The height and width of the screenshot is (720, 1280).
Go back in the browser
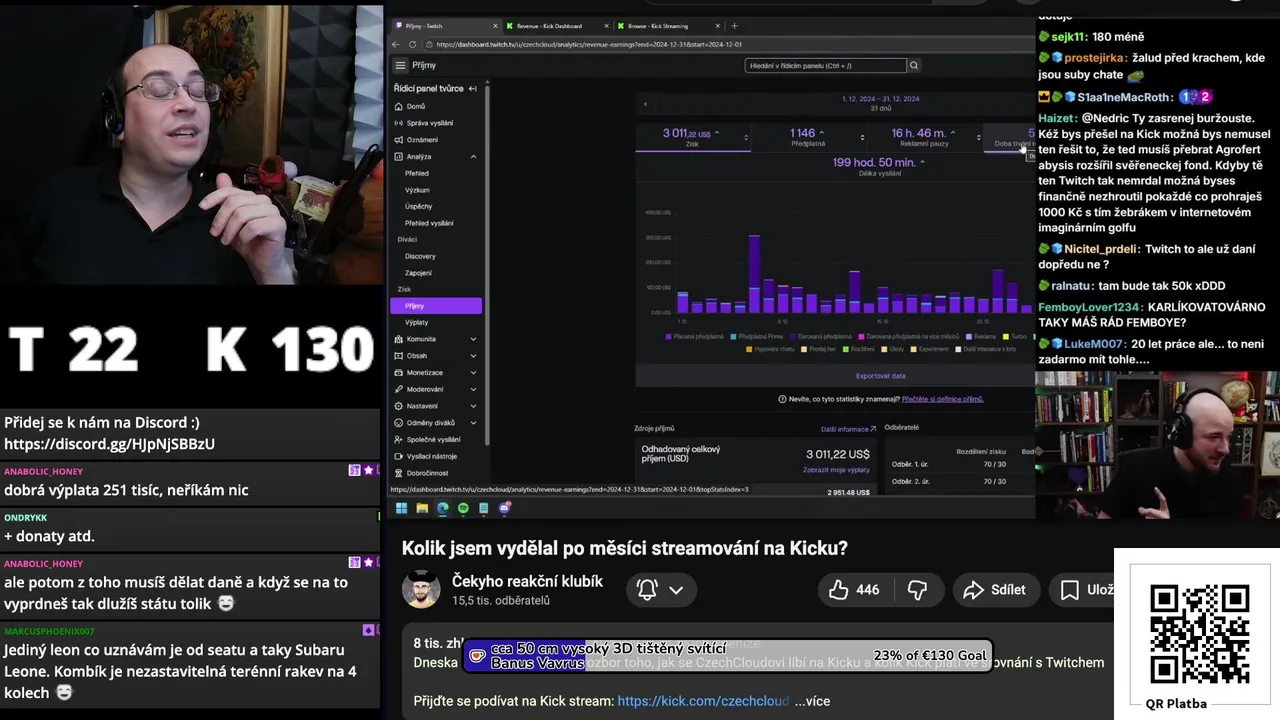[396, 44]
